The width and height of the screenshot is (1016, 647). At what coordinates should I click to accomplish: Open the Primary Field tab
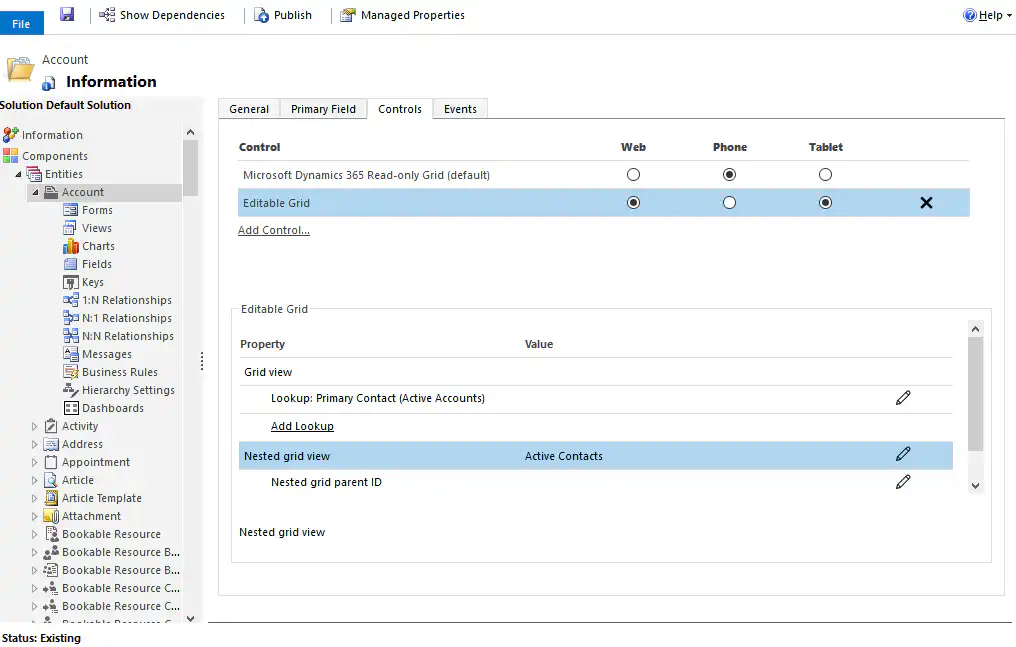point(322,108)
